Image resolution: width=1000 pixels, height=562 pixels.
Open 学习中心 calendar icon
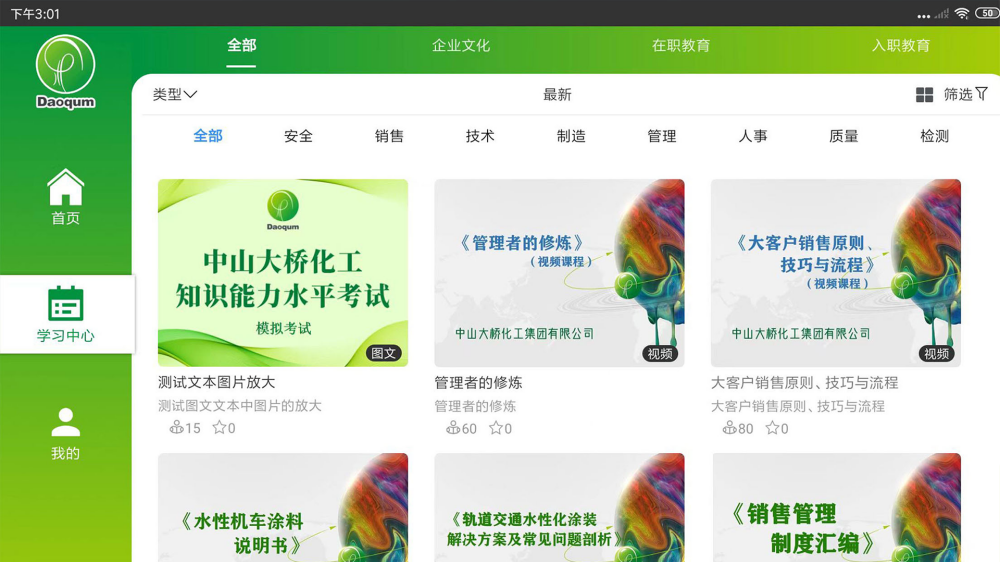pos(66,304)
